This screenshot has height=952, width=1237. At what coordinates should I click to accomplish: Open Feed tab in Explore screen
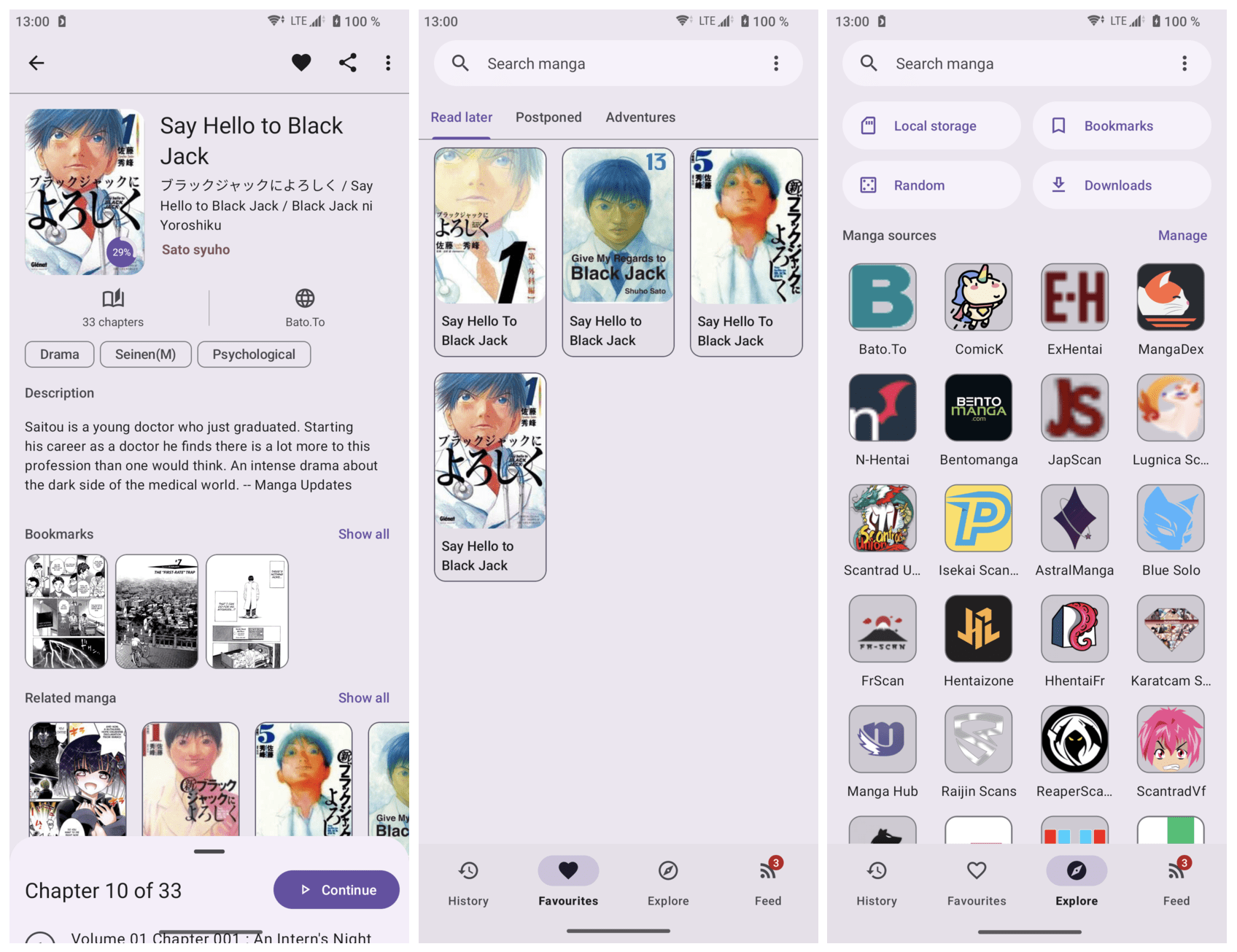(x=1176, y=882)
